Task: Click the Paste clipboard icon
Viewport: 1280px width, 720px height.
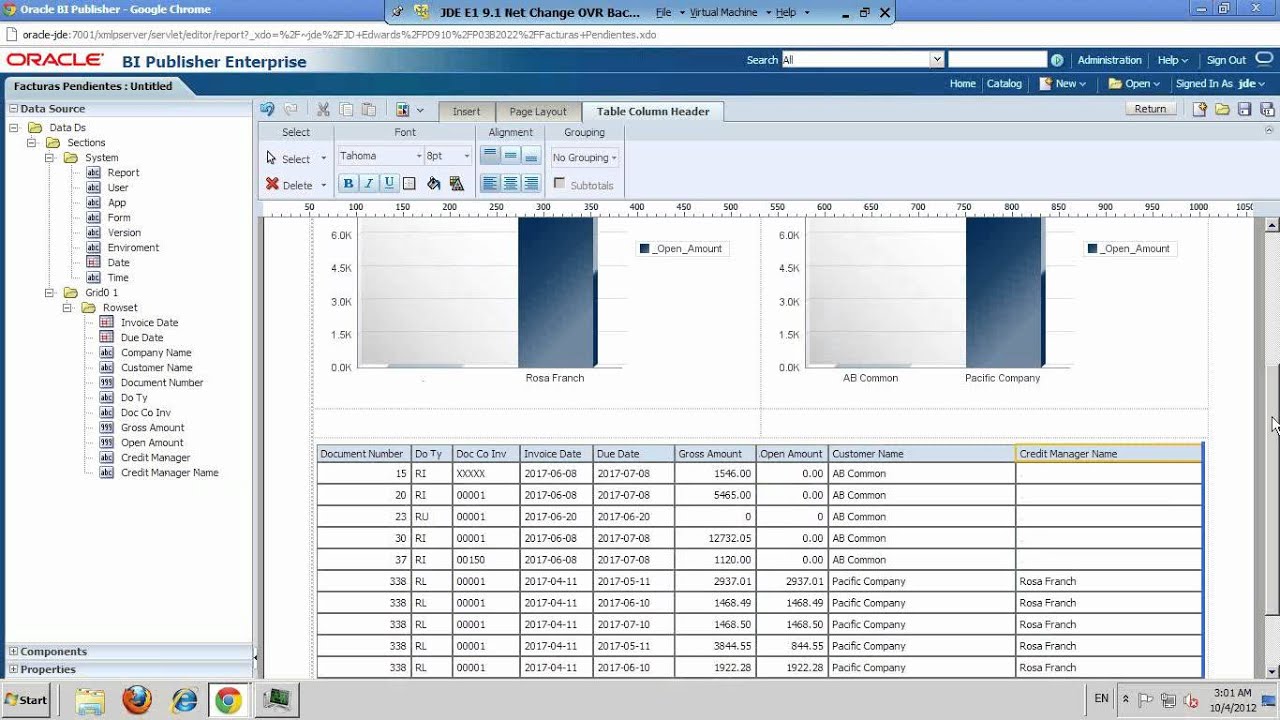Action: [x=368, y=110]
